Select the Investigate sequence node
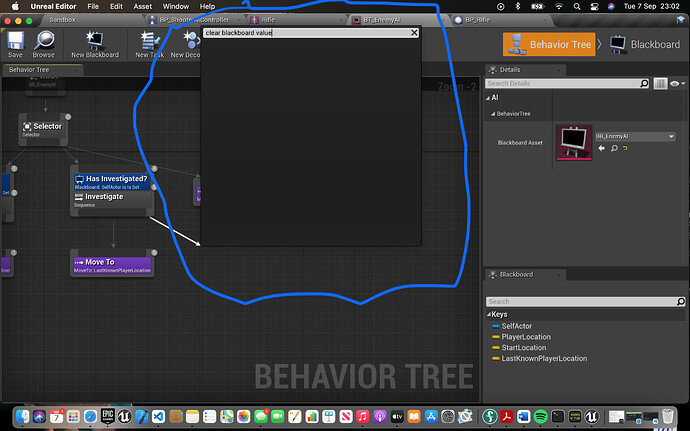This screenshot has height=431, width=690. tap(112, 199)
